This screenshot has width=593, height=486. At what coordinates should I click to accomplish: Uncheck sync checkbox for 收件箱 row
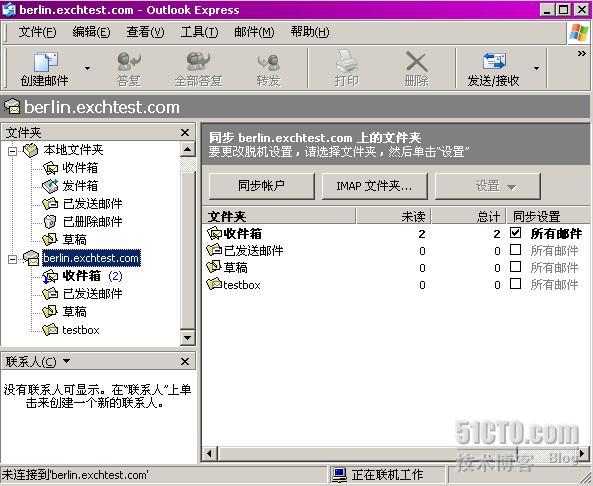coord(515,233)
